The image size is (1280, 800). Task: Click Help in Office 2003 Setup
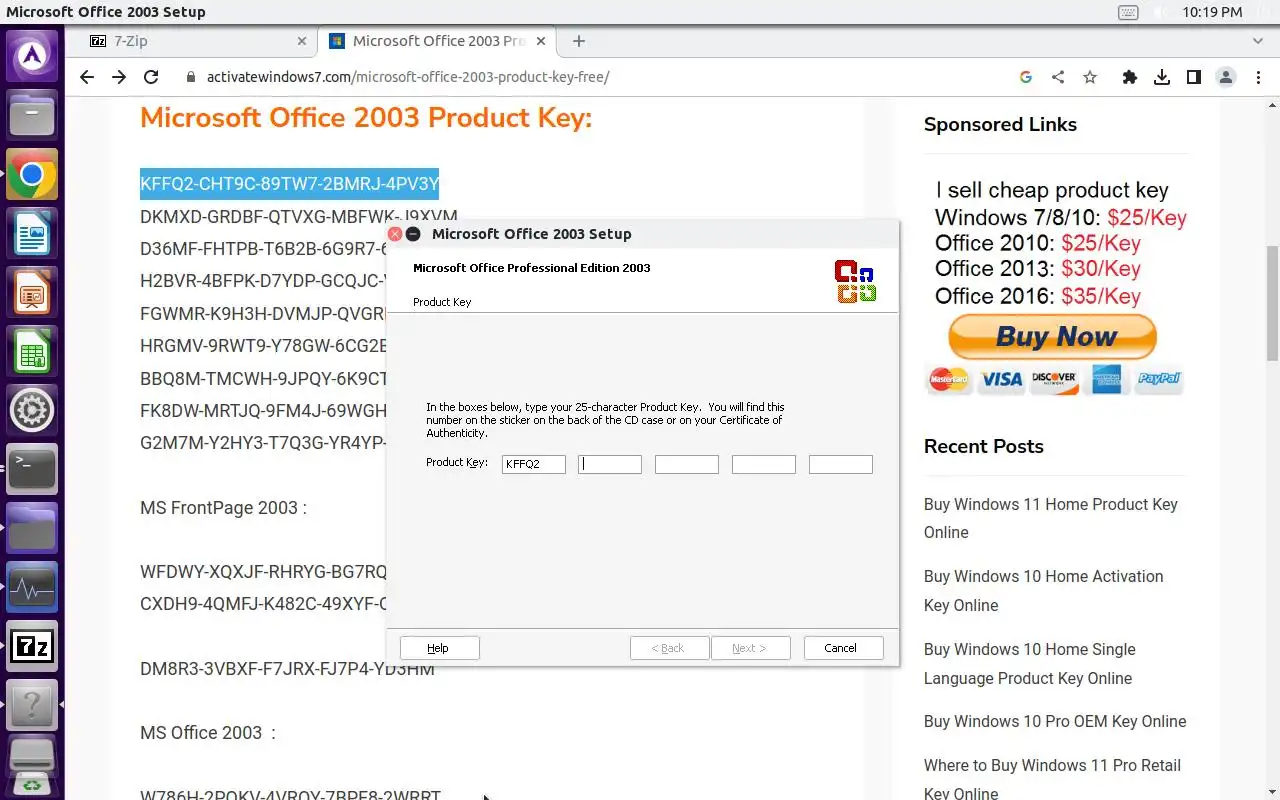pyautogui.click(x=439, y=648)
